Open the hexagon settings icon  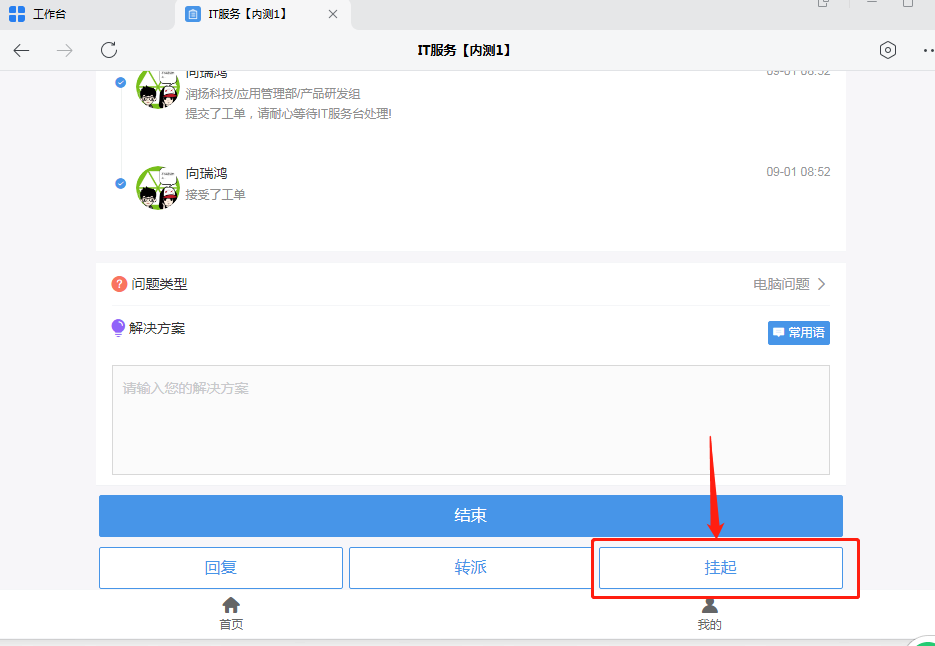(x=887, y=50)
